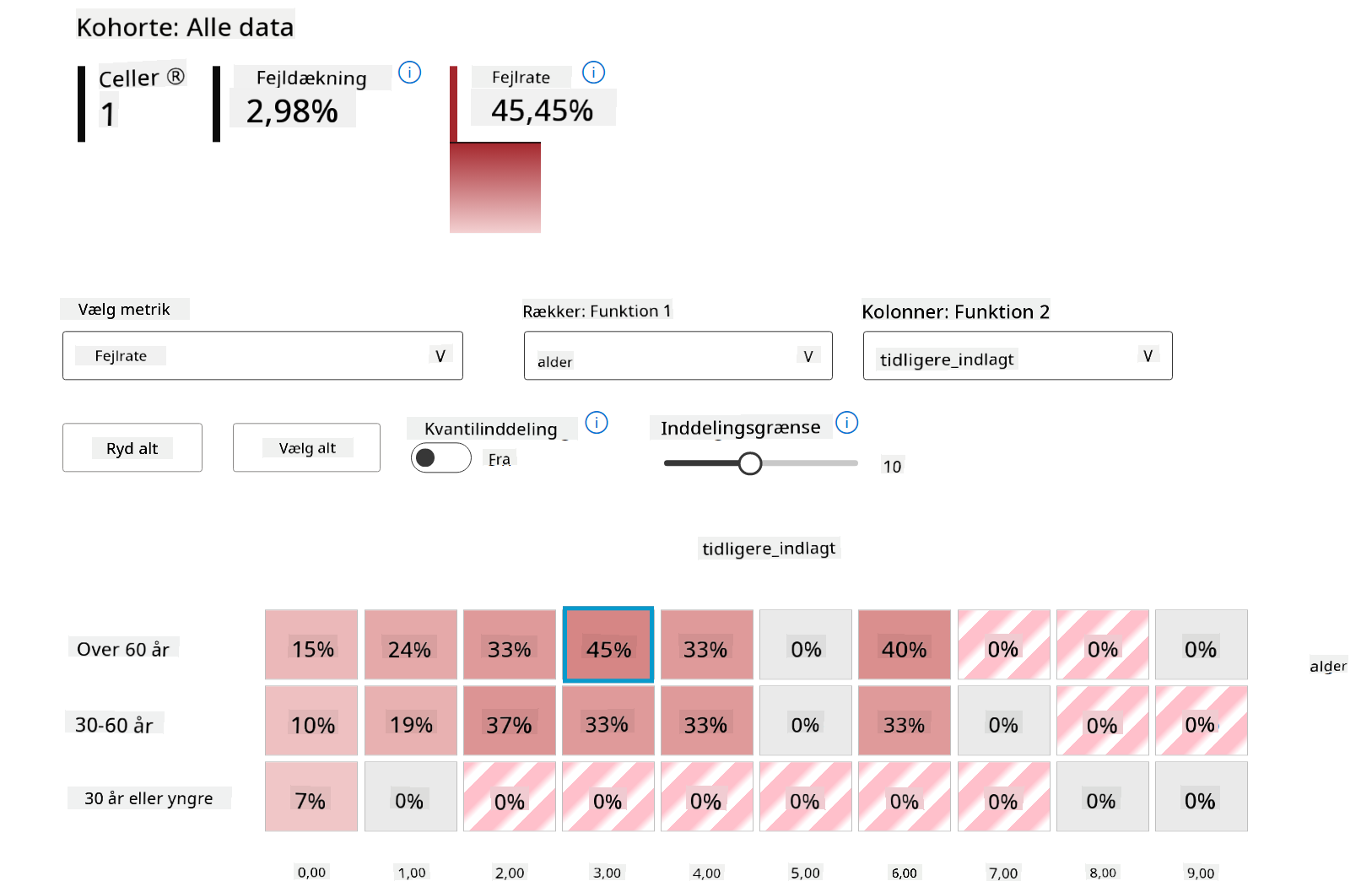Open info tooltip for Kvantilinddeling
Viewport: 1372px width, 892px height.
point(597,422)
